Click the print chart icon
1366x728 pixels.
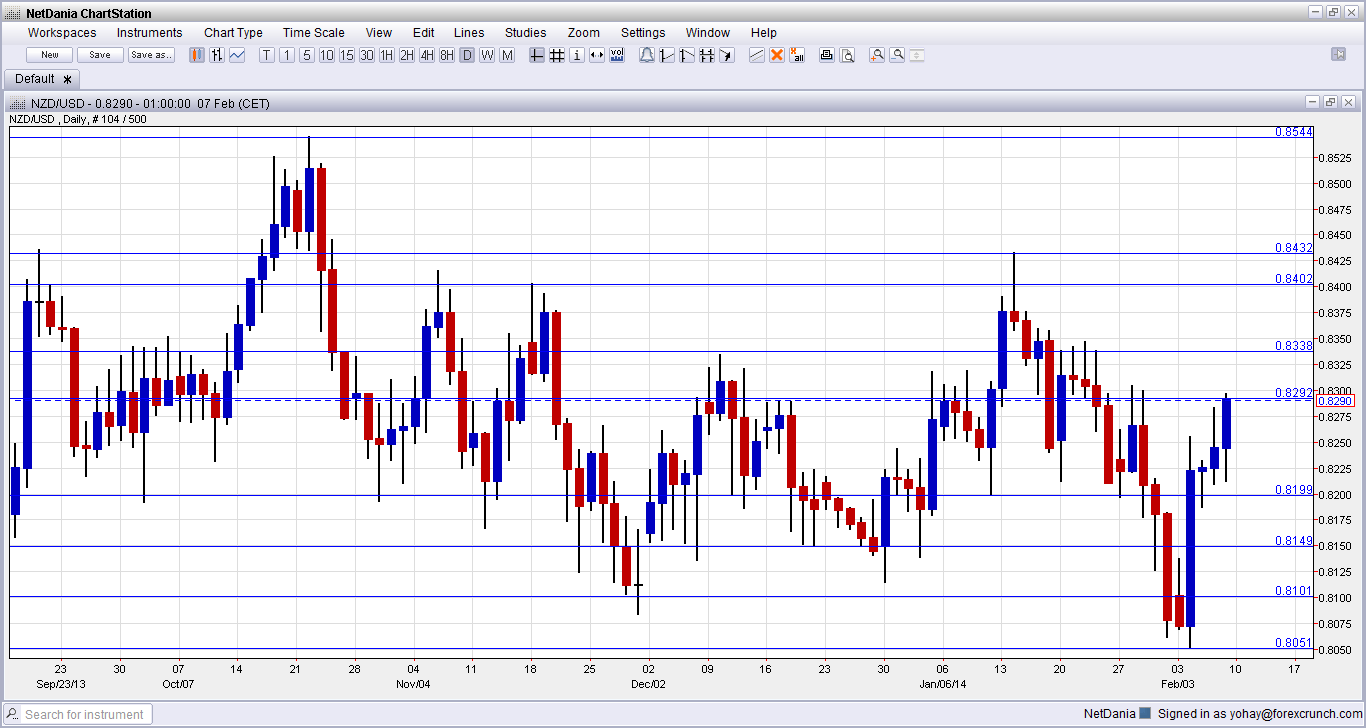pos(827,55)
